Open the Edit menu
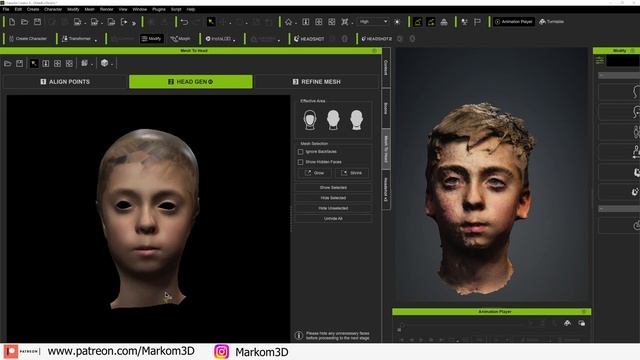Viewport: 640px width, 360px height. [x=18, y=9]
